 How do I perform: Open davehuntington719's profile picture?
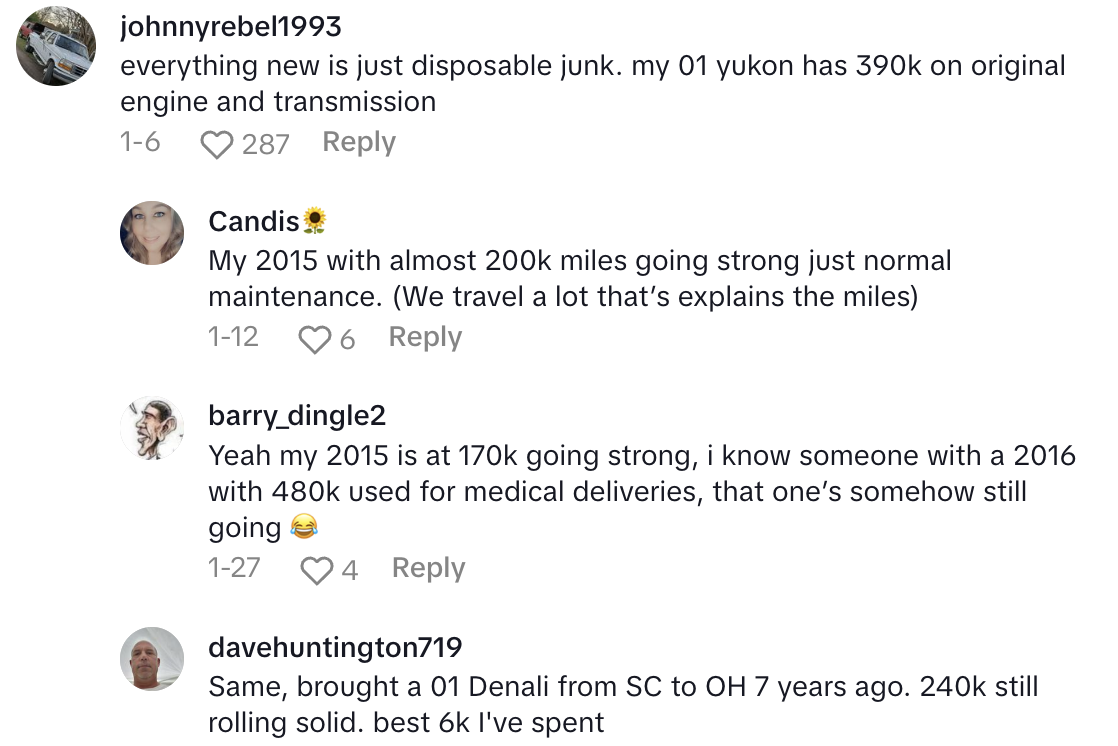(x=152, y=658)
